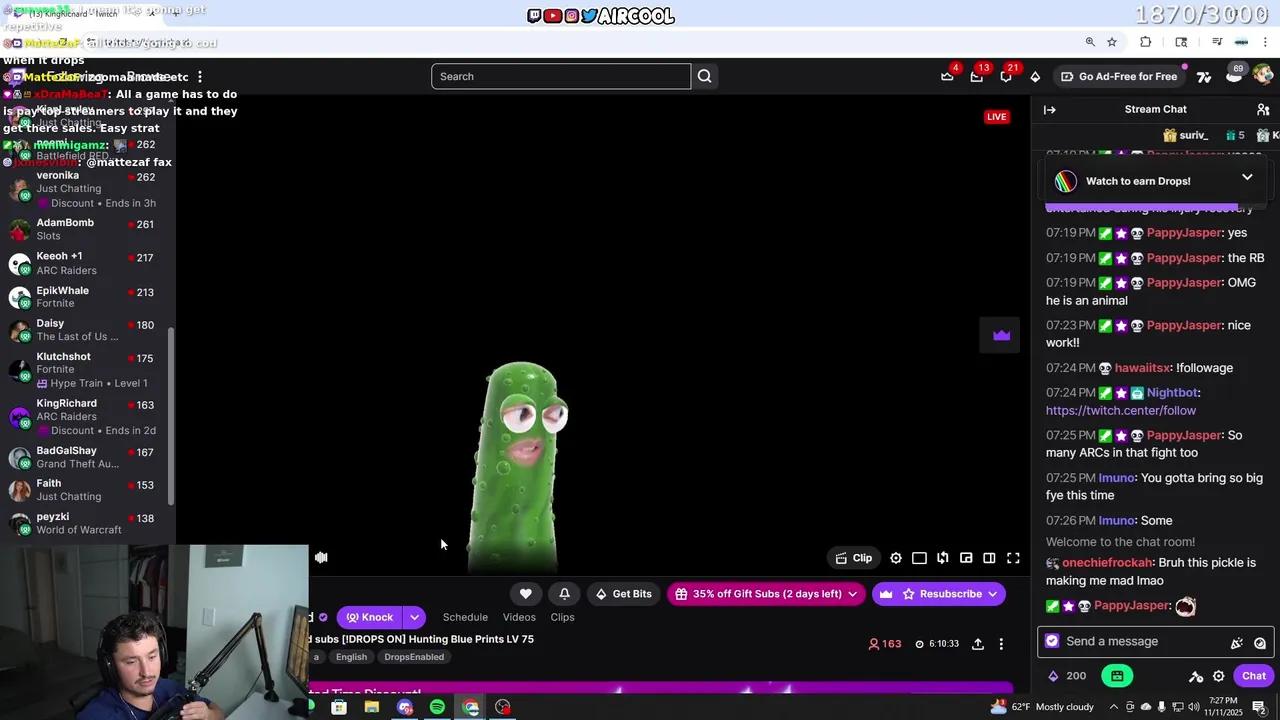Enter fullscreen video mode
The height and width of the screenshot is (720, 1280).
pos(1013,558)
